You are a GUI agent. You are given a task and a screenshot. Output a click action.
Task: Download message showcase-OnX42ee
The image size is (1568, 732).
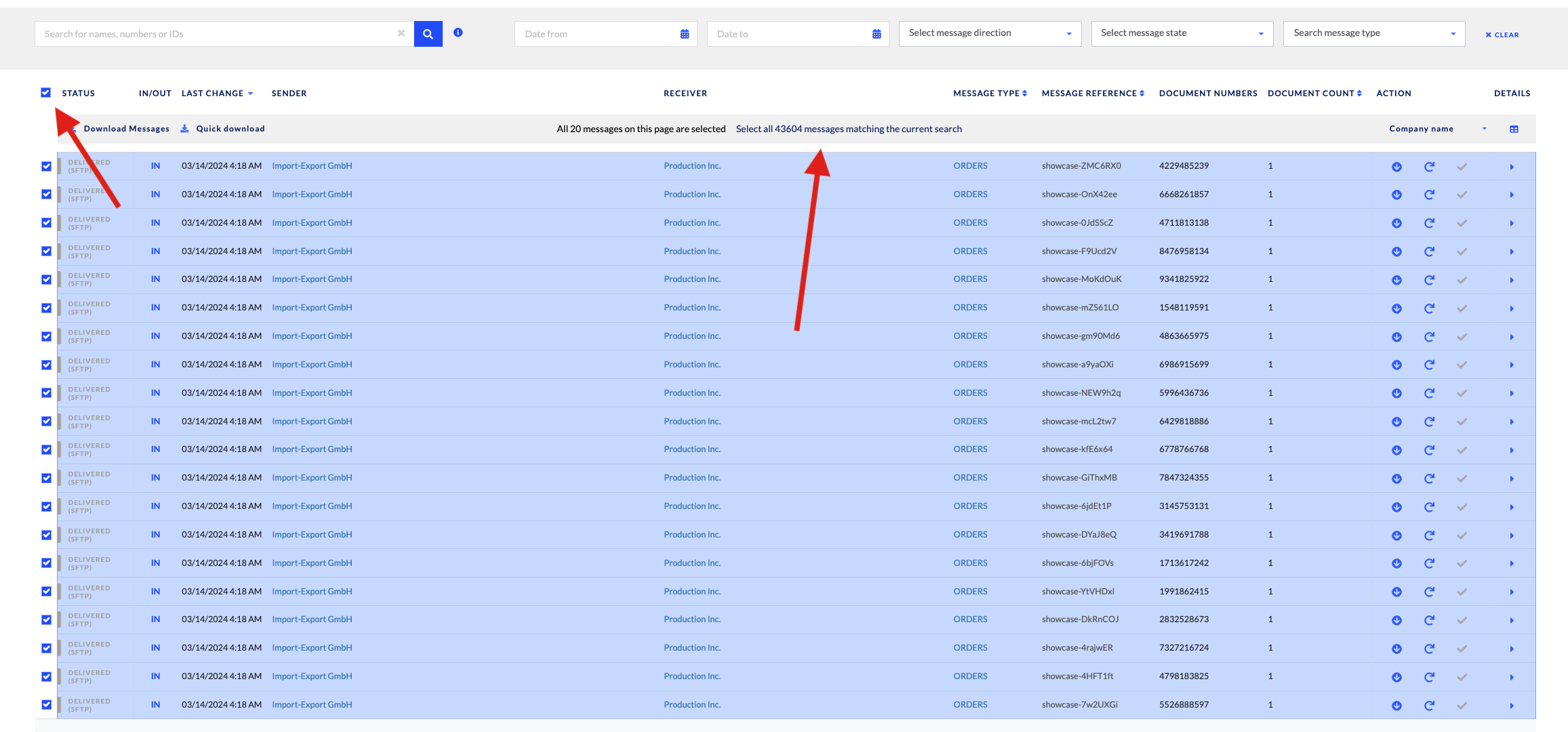pyautogui.click(x=1396, y=195)
